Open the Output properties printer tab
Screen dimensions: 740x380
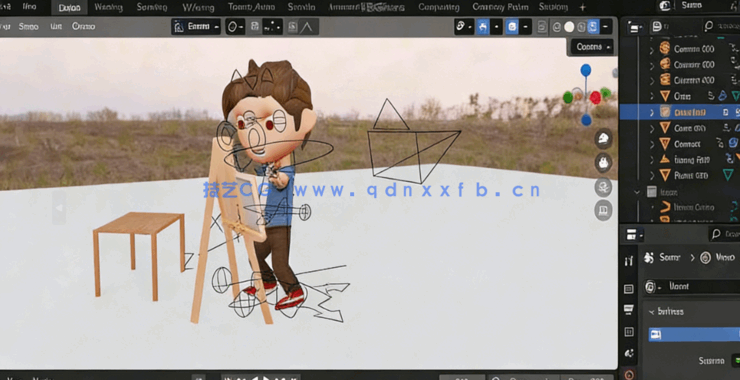[x=629, y=309]
